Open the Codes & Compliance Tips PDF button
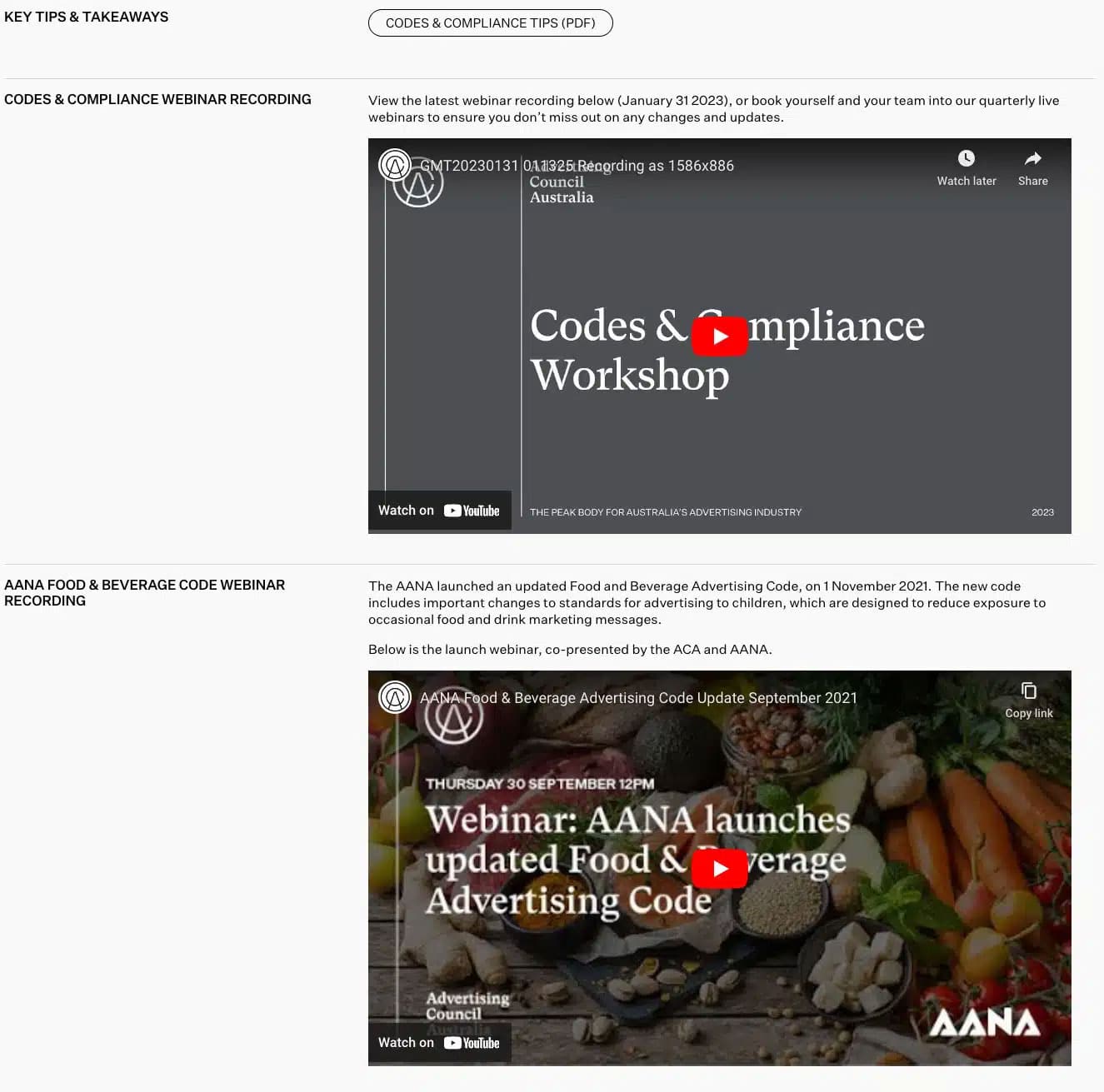 (x=491, y=23)
